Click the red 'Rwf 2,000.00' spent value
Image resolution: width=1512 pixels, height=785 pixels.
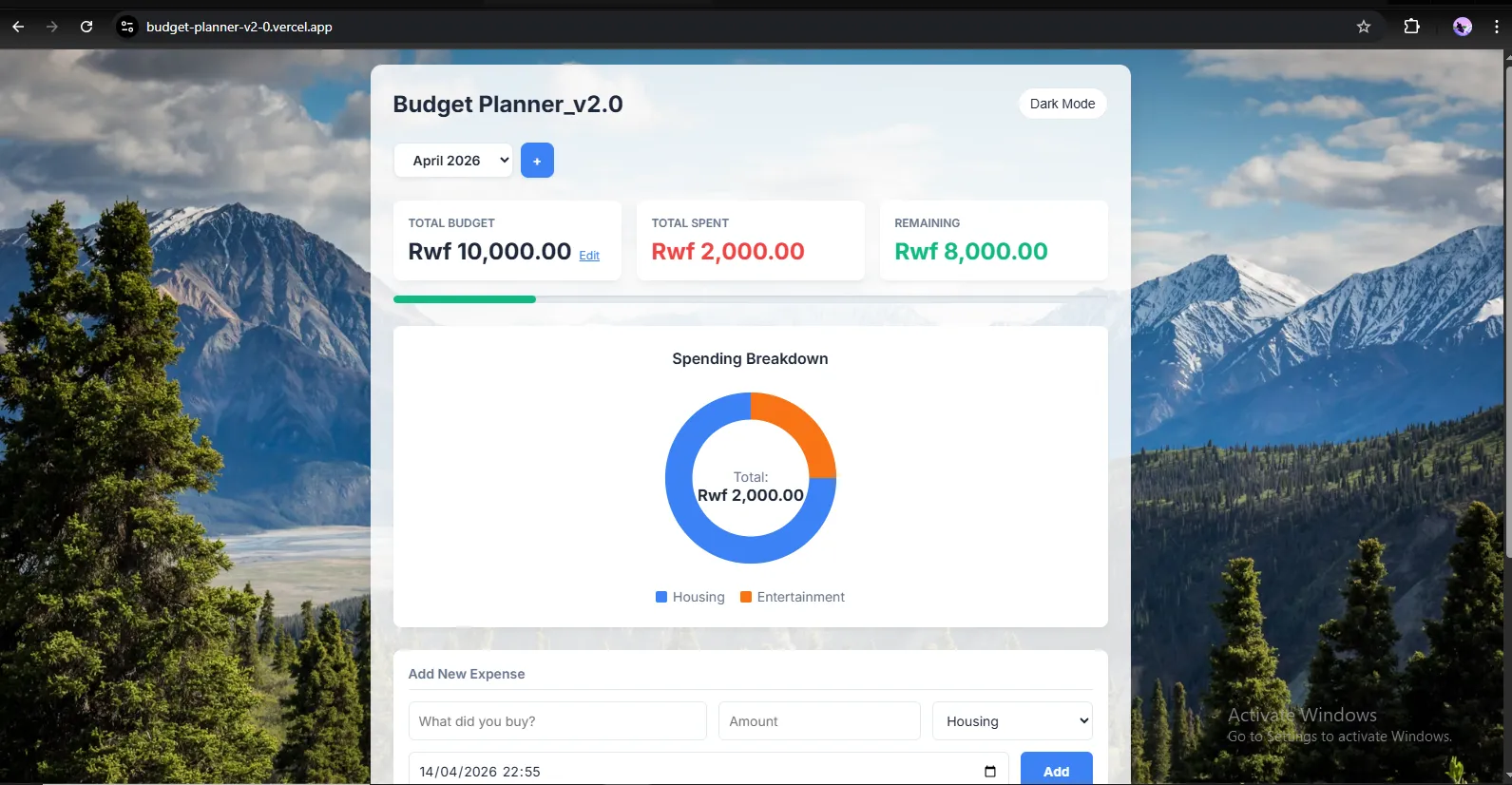coord(728,252)
